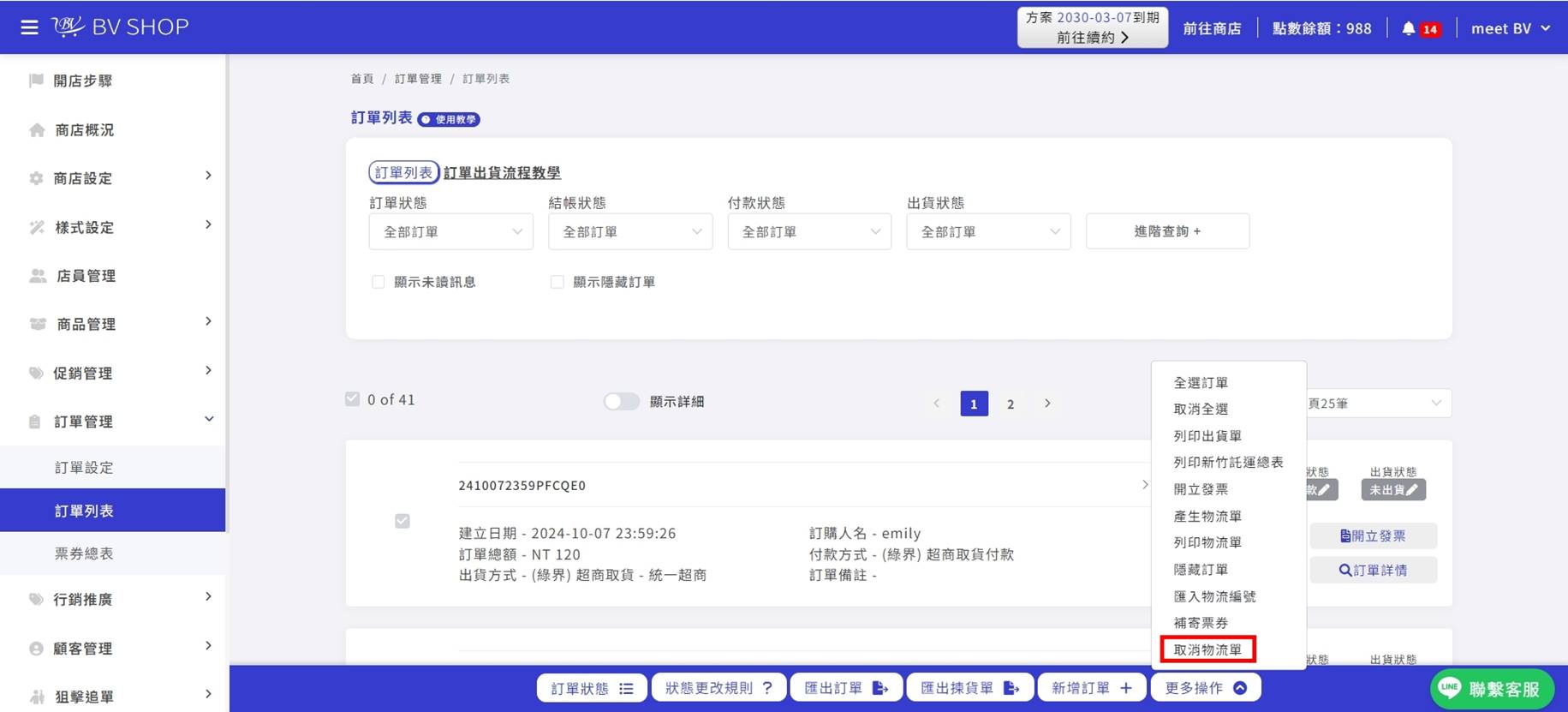The image size is (1568, 712).
Task: Click the pencil icon on 未出貨 status
Action: coord(1411,490)
